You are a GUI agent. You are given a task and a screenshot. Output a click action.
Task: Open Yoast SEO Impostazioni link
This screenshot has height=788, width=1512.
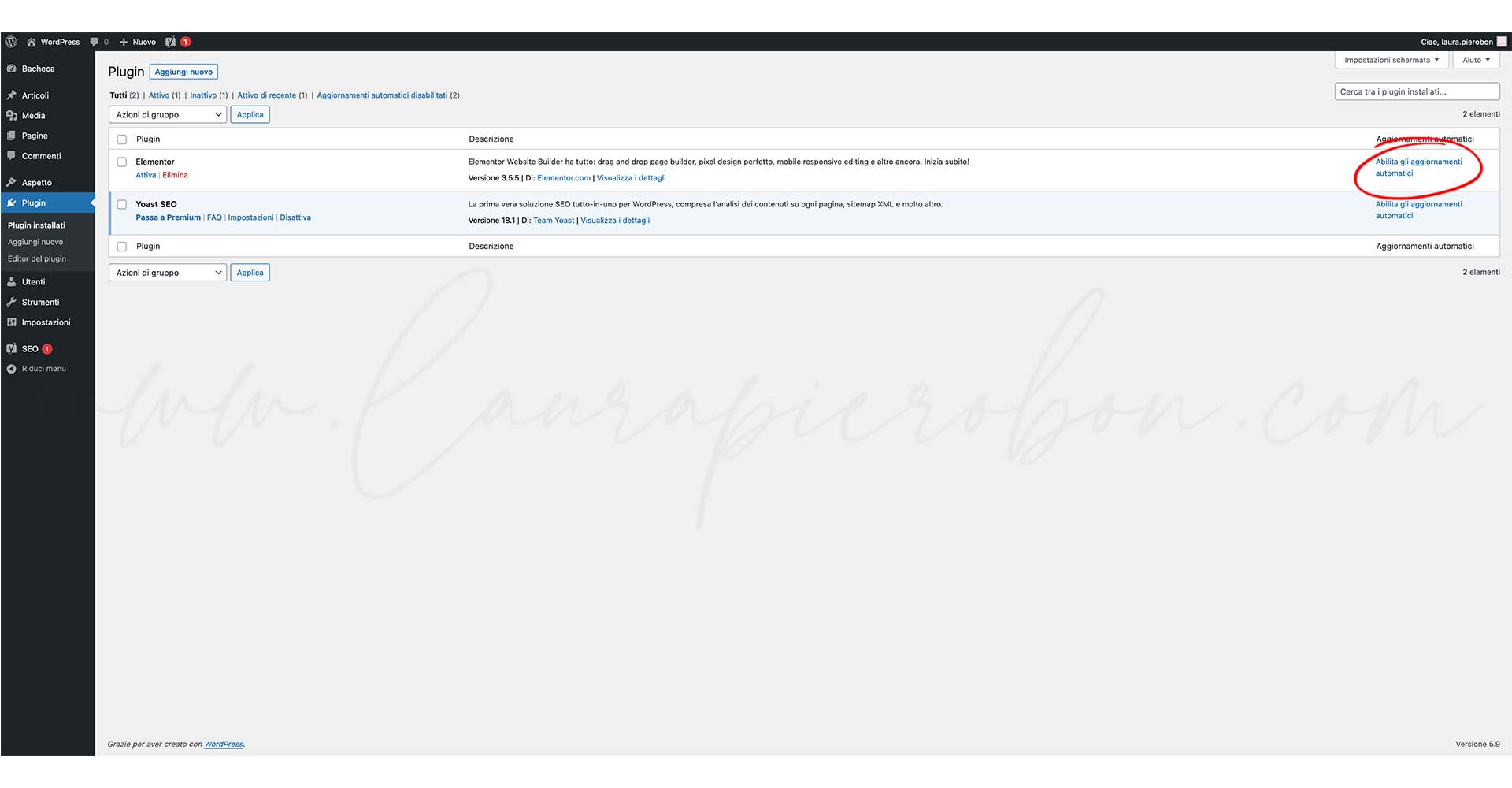pos(250,217)
